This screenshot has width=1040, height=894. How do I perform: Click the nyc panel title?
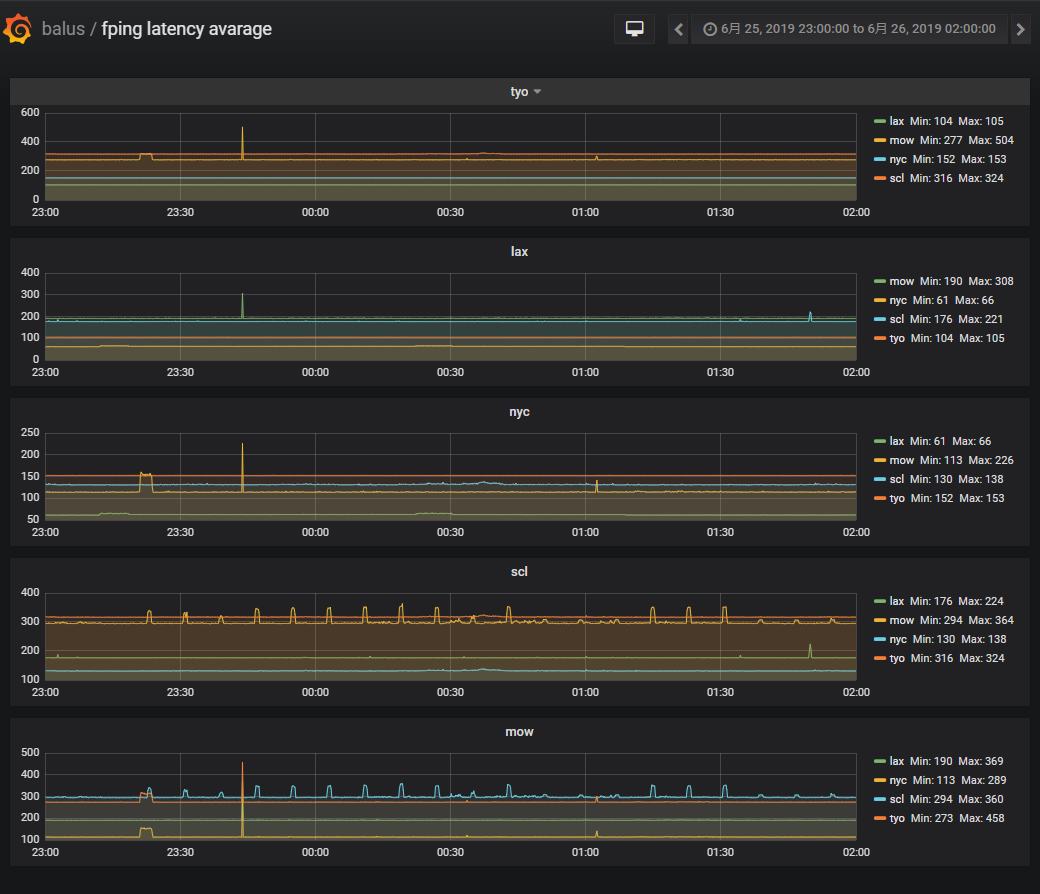pos(519,412)
